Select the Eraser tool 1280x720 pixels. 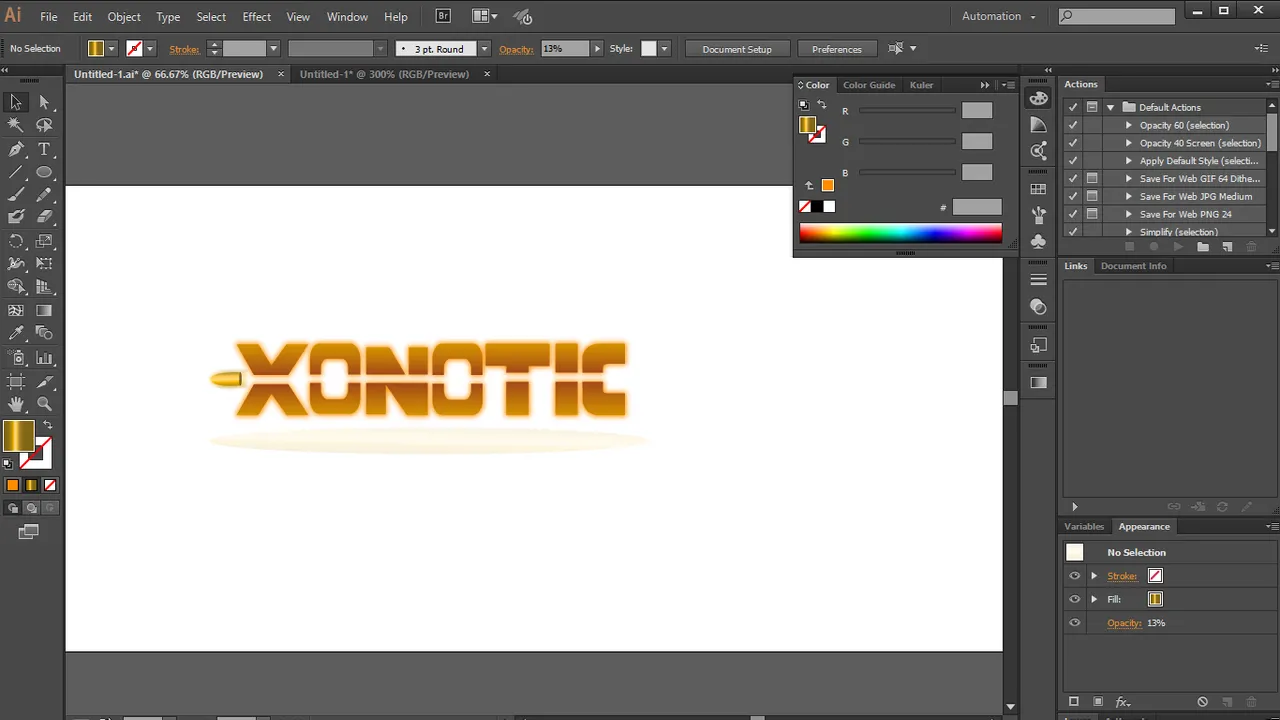pos(44,217)
